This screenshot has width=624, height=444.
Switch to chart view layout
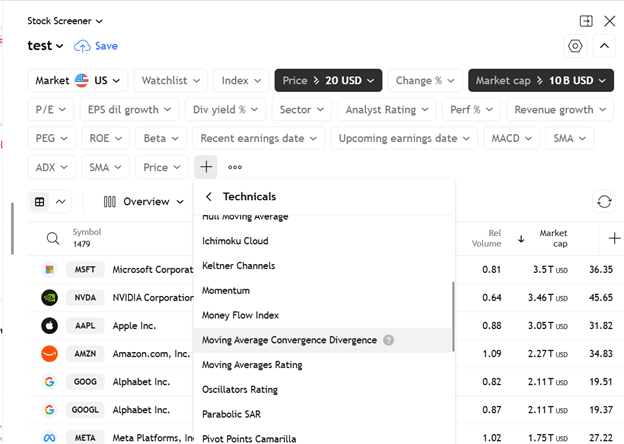point(61,202)
